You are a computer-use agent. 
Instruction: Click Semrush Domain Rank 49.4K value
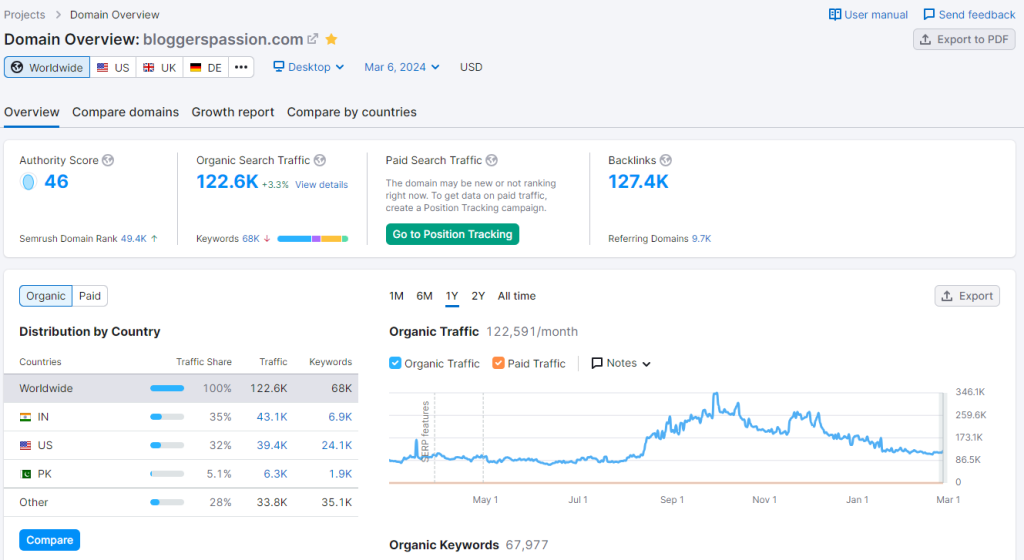pyautogui.click(x=134, y=239)
